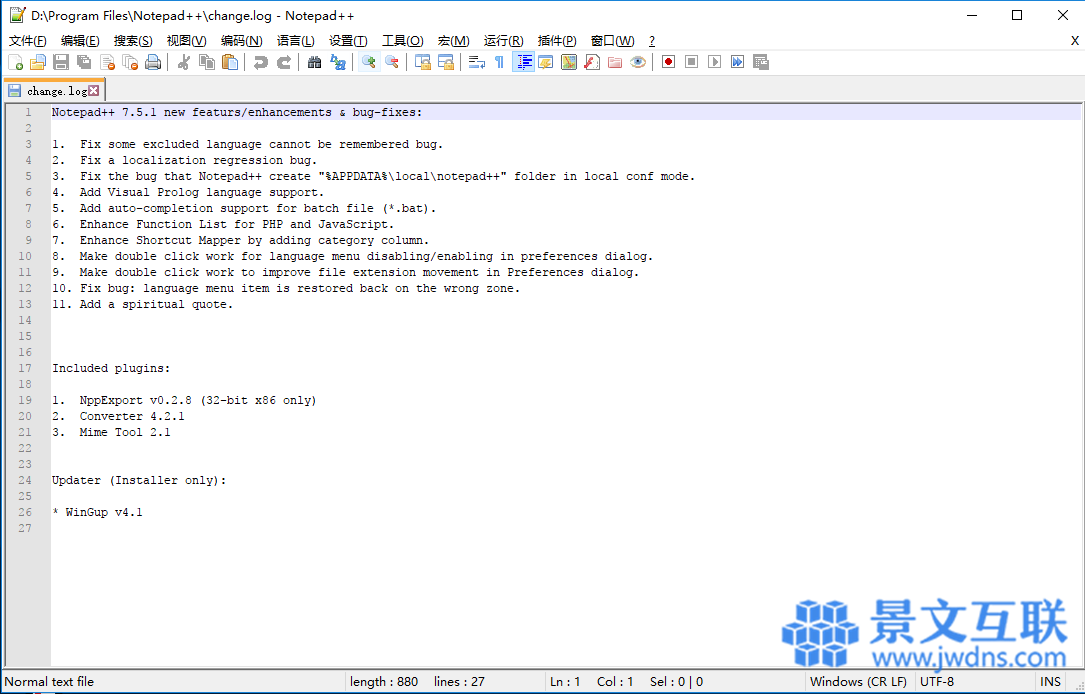
Task: Click the Windows (CR LF) status bar field
Action: pos(858,682)
